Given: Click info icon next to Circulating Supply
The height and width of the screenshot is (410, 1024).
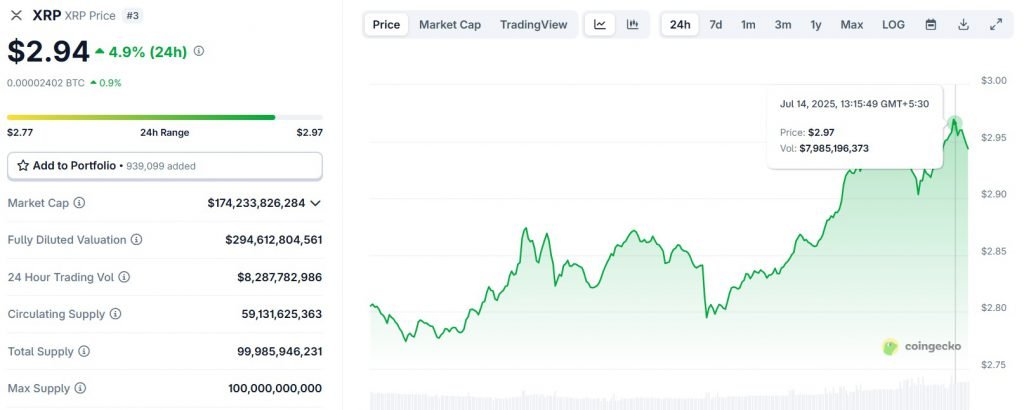Looking at the screenshot, I should [115, 314].
